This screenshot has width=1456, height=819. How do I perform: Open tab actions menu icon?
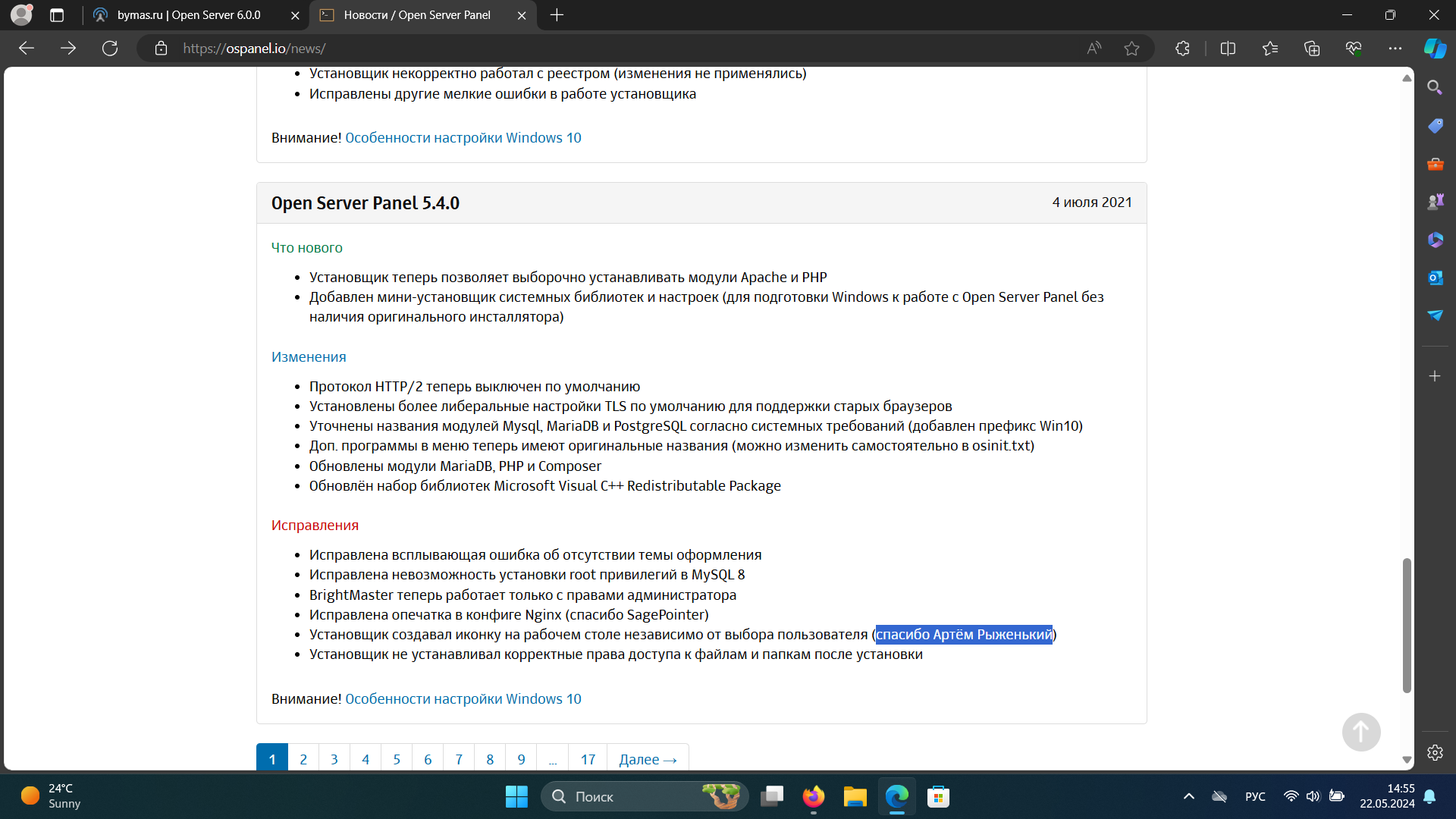57,15
